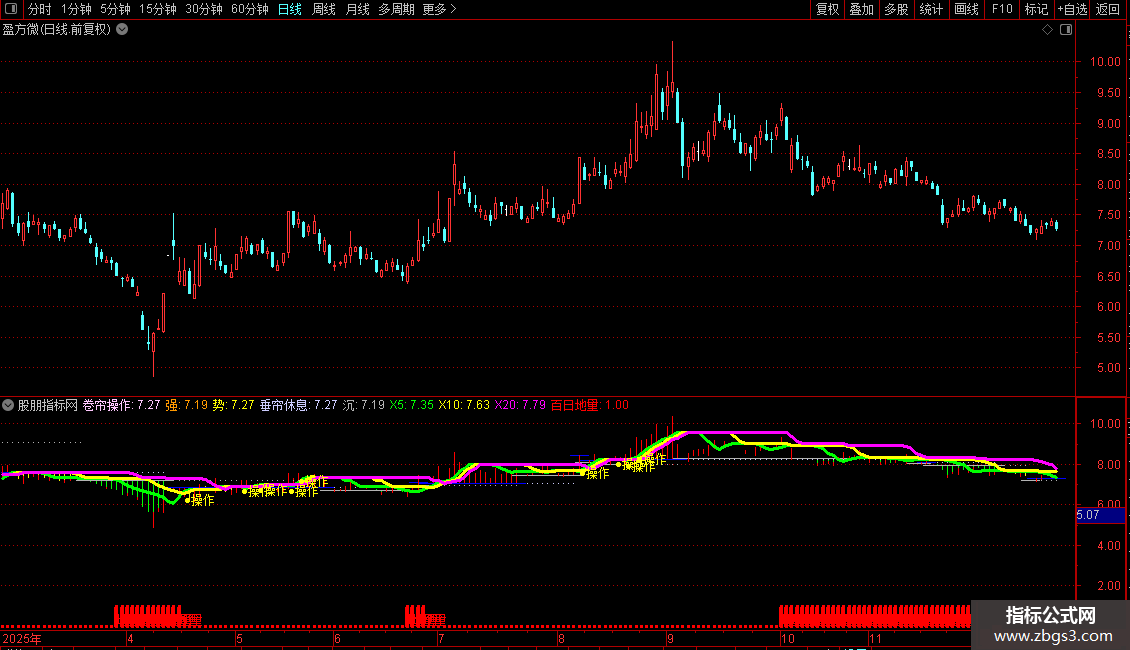Image resolution: width=1130 pixels, height=650 pixels.
Task: Click the magenta X20: 7.79 label
Action: click(x=520, y=405)
